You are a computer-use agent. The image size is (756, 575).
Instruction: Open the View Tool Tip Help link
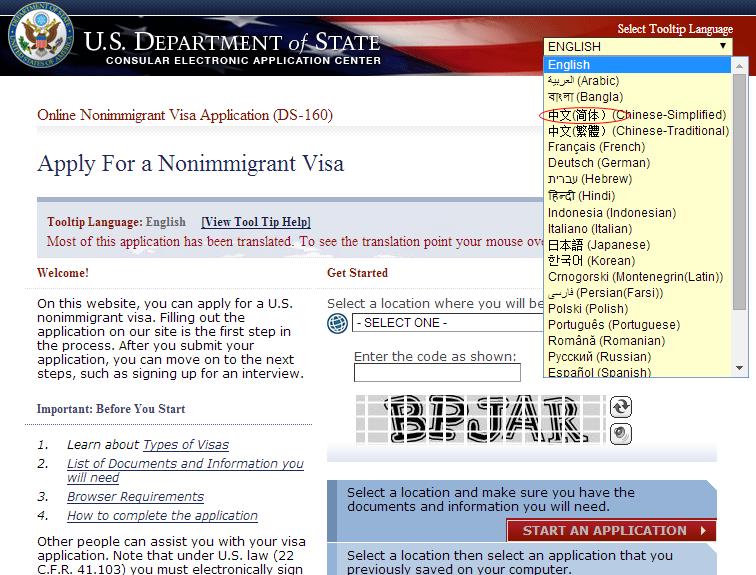[x=256, y=222]
